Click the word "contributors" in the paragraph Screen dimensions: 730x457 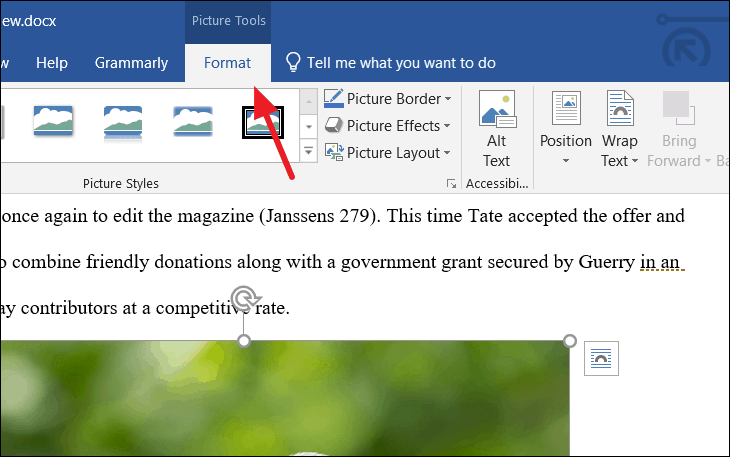pyautogui.click(x=69, y=308)
